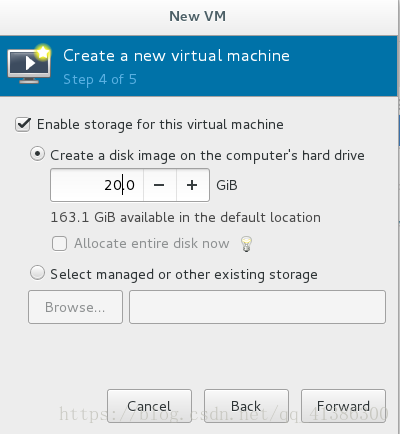
Task: Click the Create a new virtual machine heading
Action: coord(176,56)
